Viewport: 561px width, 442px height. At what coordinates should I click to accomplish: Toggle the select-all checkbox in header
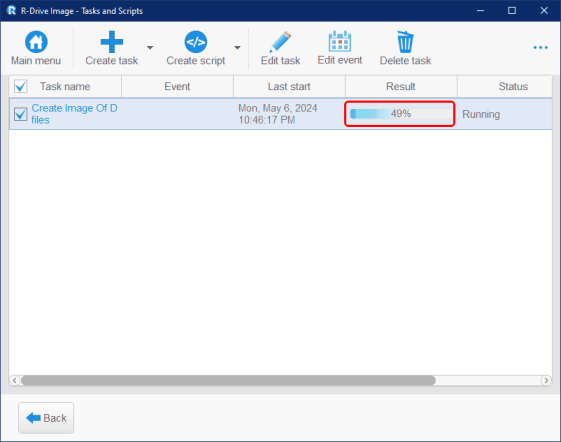pyautogui.click(x=20, y=86)
